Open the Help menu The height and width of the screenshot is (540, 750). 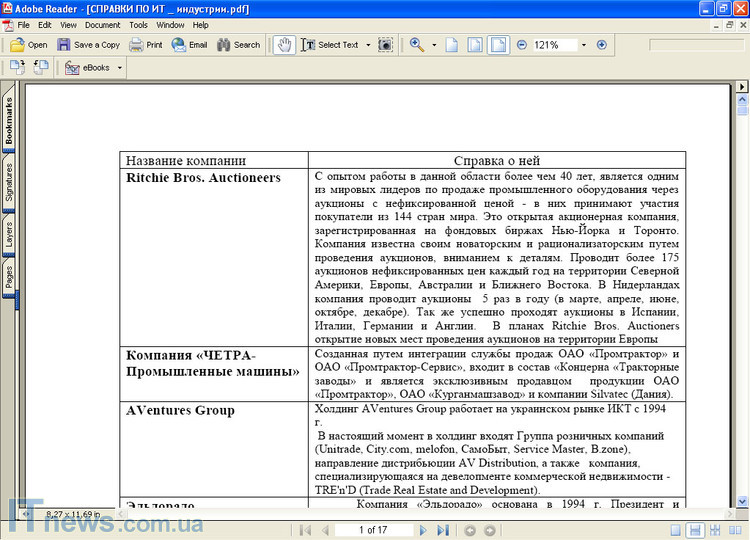200,25
